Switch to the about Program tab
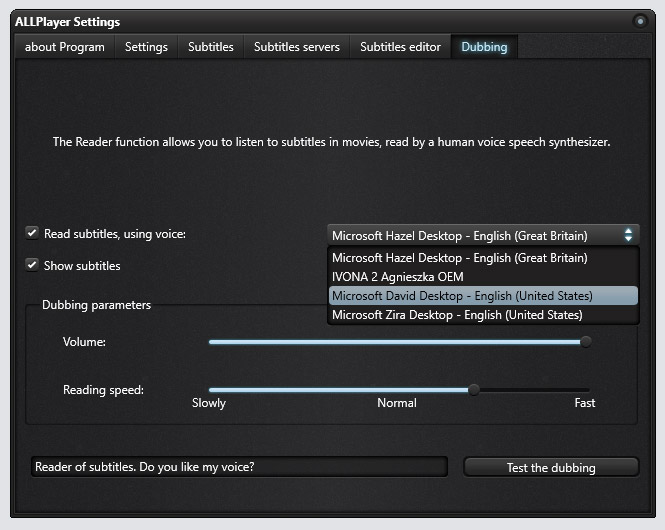665x530 pixels. [x=65, y=47]
